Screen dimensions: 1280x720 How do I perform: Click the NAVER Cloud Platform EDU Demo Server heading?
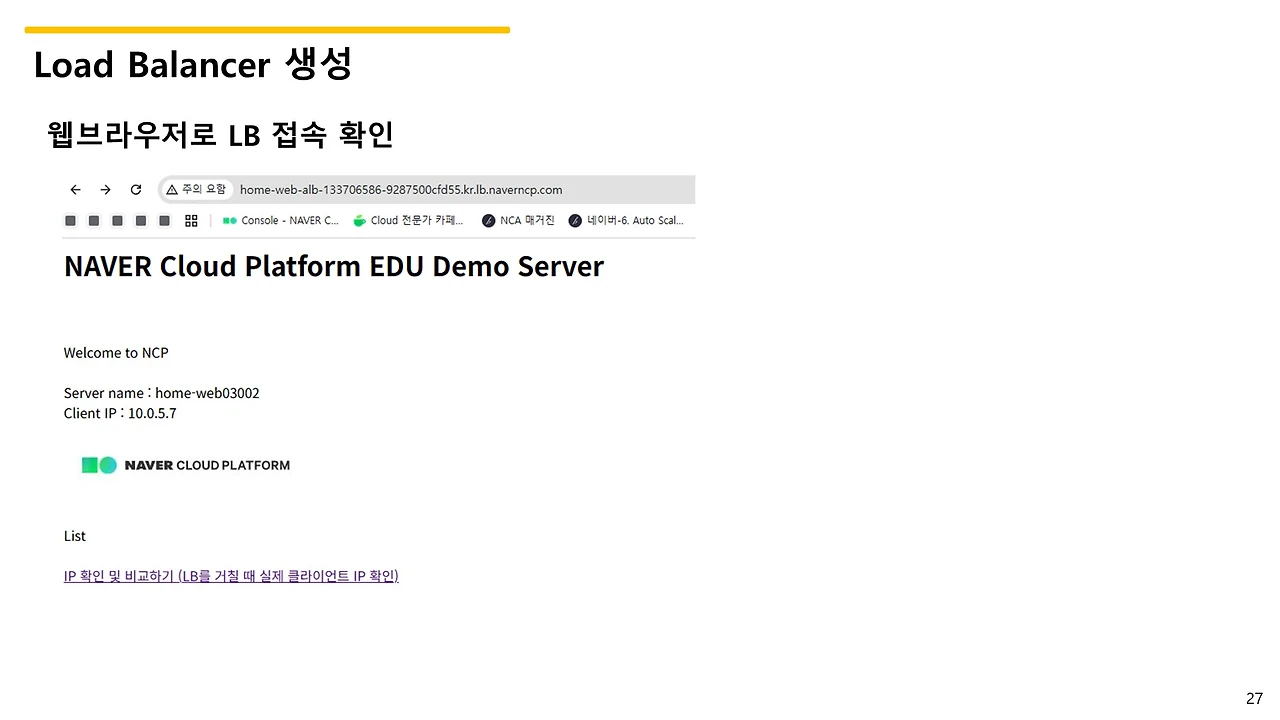tap(334, 267)
